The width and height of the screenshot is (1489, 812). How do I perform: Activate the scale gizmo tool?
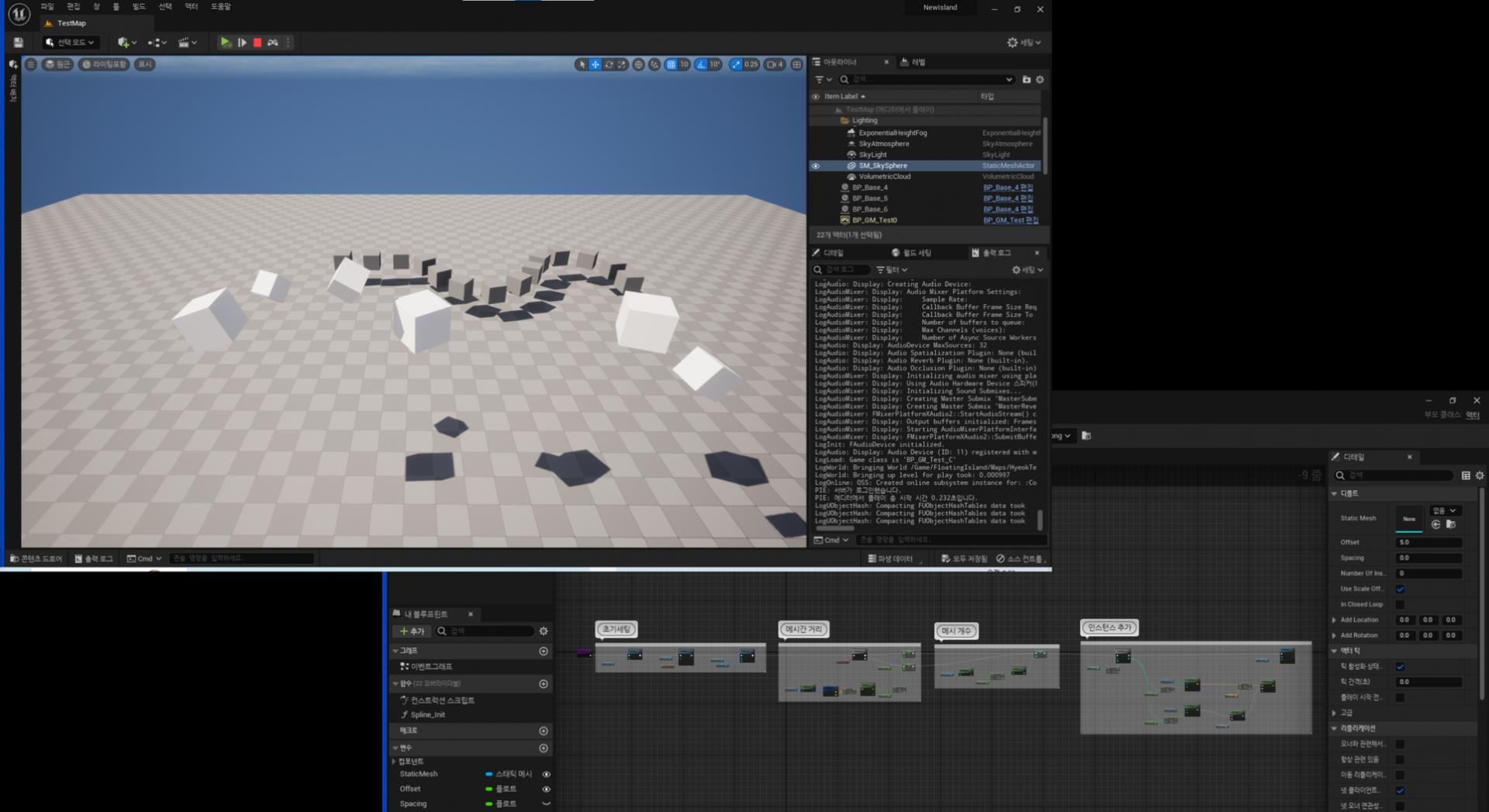622,64
